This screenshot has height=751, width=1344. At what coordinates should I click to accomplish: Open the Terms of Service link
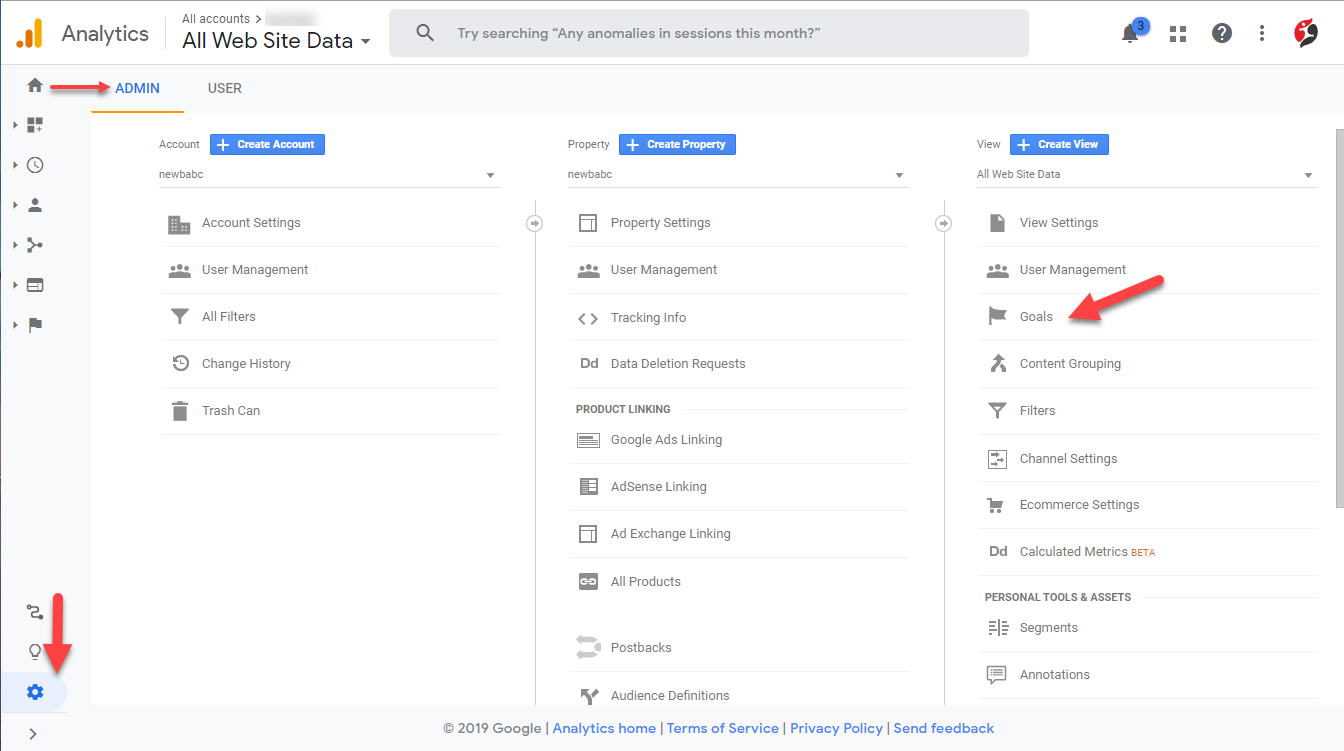[722, 728]
